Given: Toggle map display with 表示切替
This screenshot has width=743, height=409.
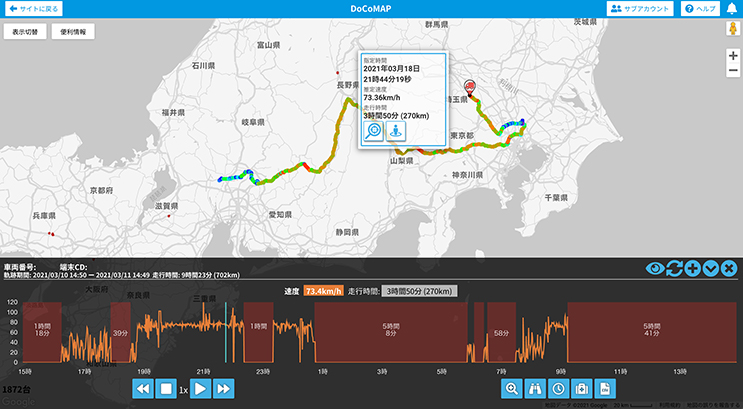Looking at the screenshot, I should pos(26,32).
